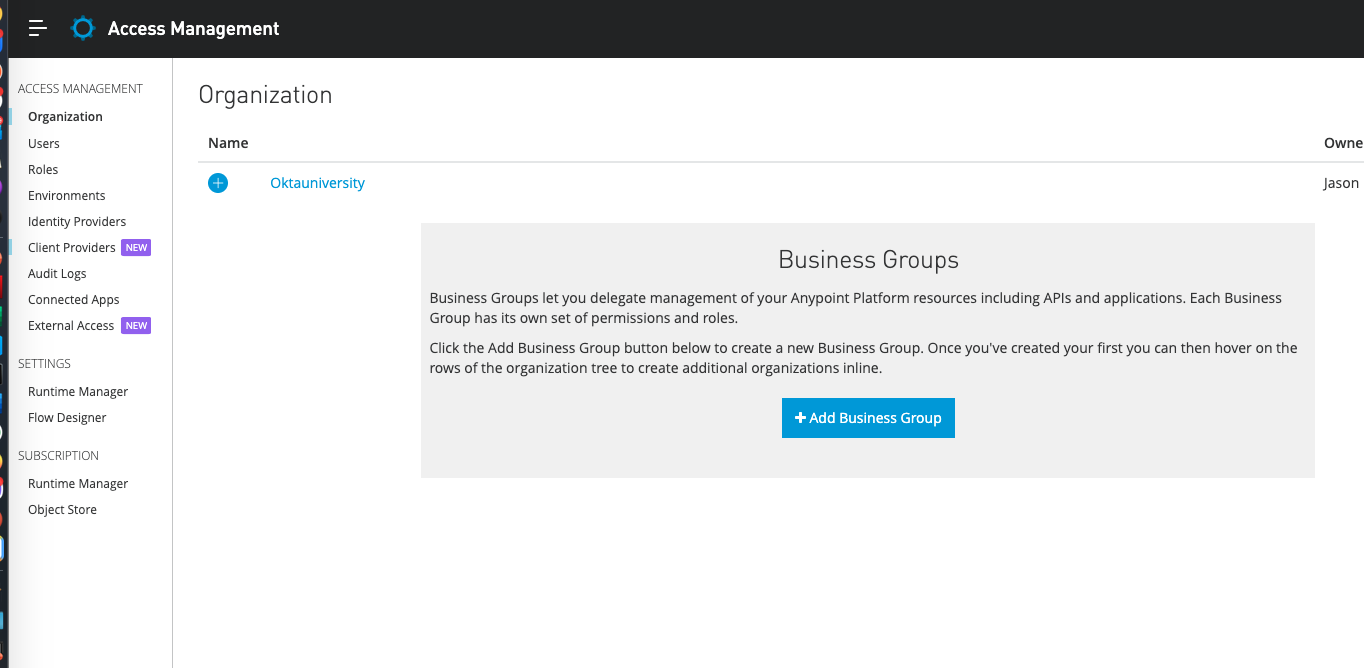The width and height of the screenshot is (1364, 668).
Task: Open Object Store subscription
Action: (62, 509)
